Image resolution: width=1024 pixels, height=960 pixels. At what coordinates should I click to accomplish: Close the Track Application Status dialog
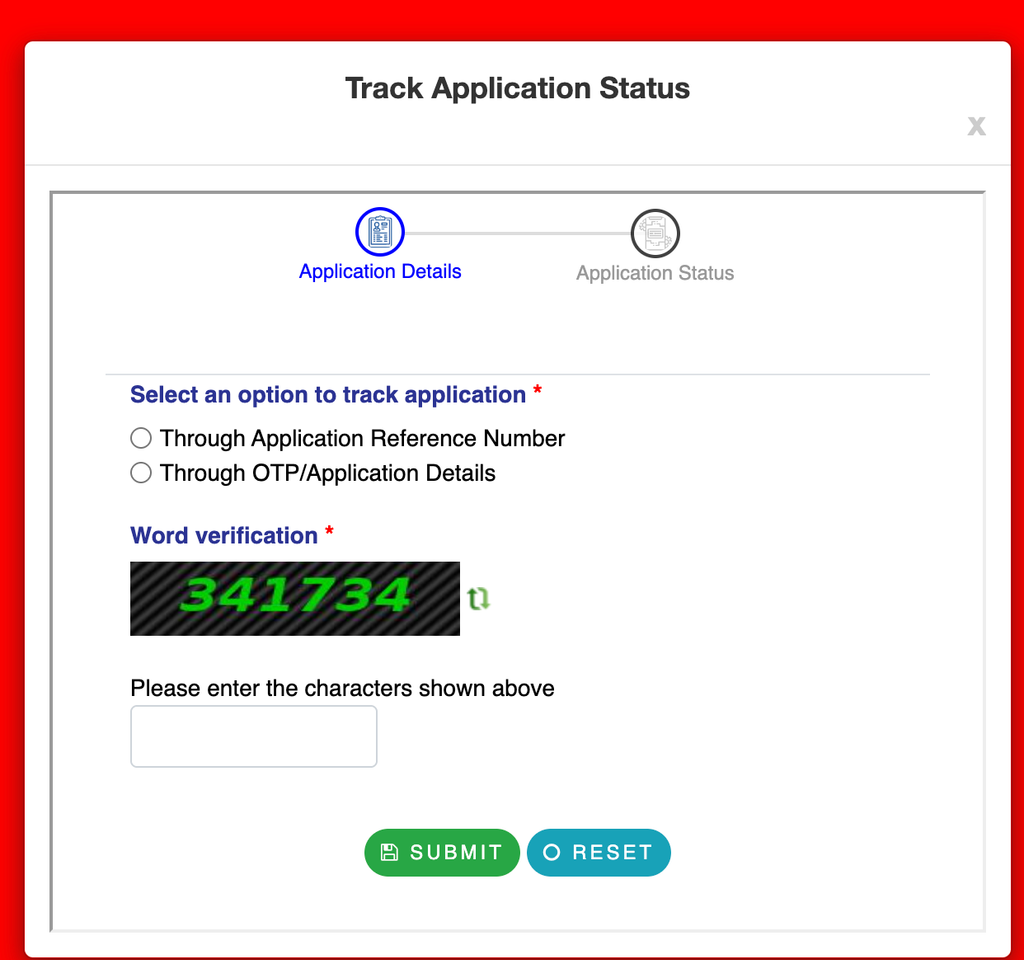976,125
